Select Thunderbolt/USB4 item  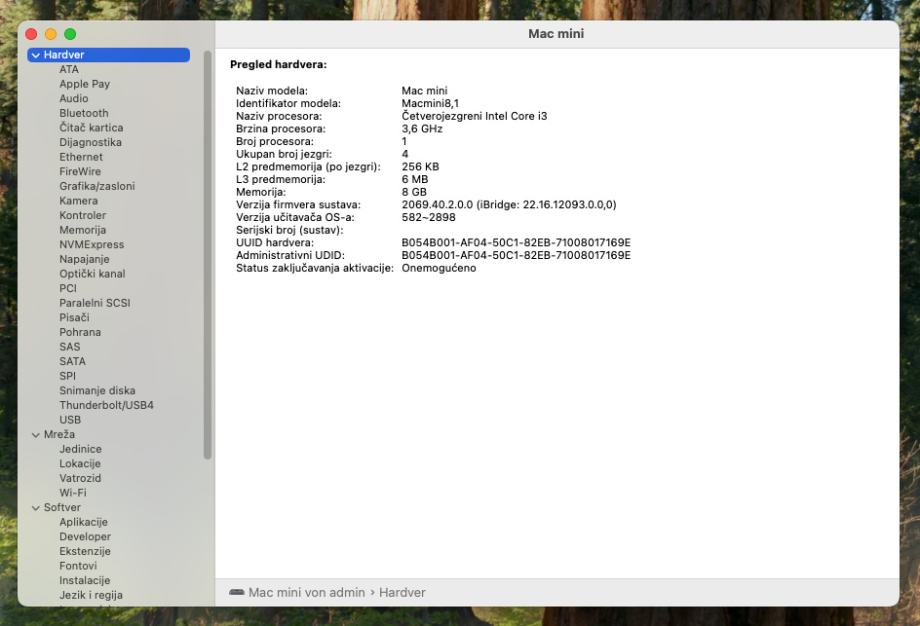coord(106,405)
